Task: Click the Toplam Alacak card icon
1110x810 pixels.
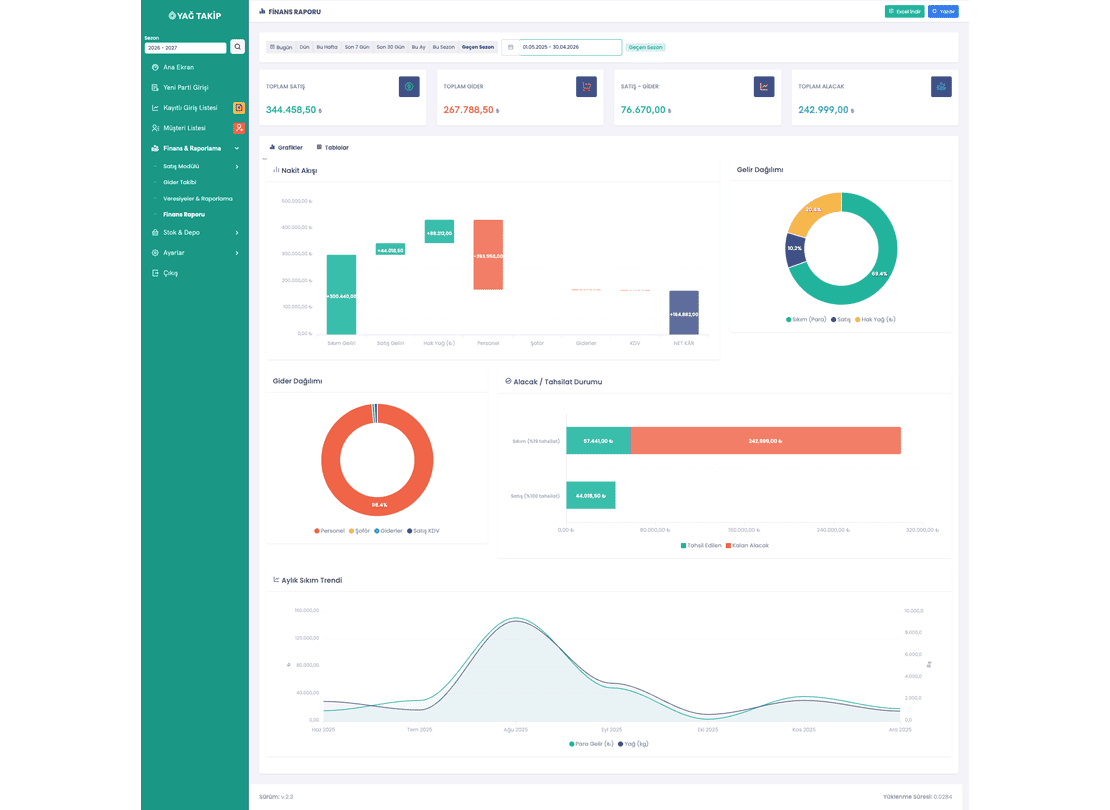Action: 941,86
